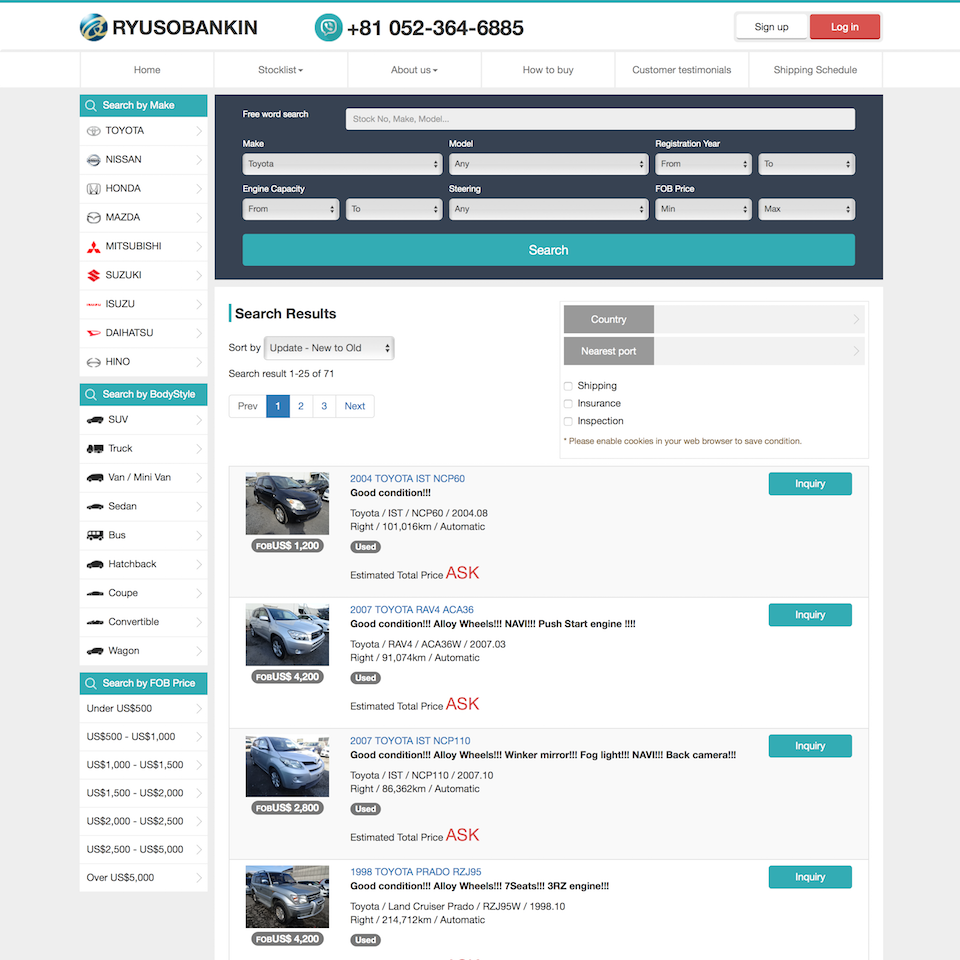Open Registration Year From dropdown
This screenshot has width=960, height=960.
703,164
